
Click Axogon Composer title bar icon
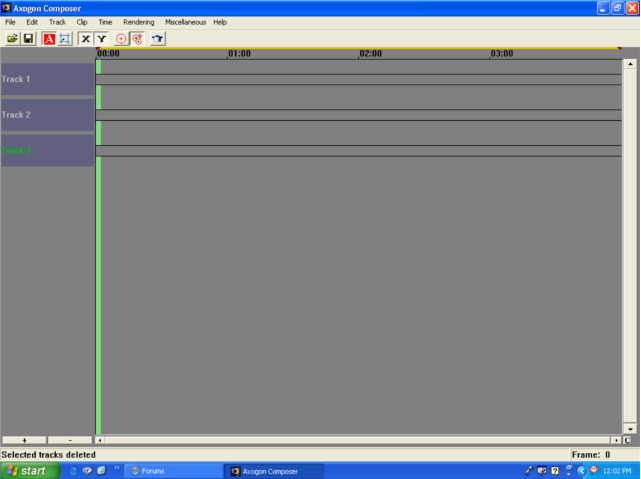[x=6, y=8]
